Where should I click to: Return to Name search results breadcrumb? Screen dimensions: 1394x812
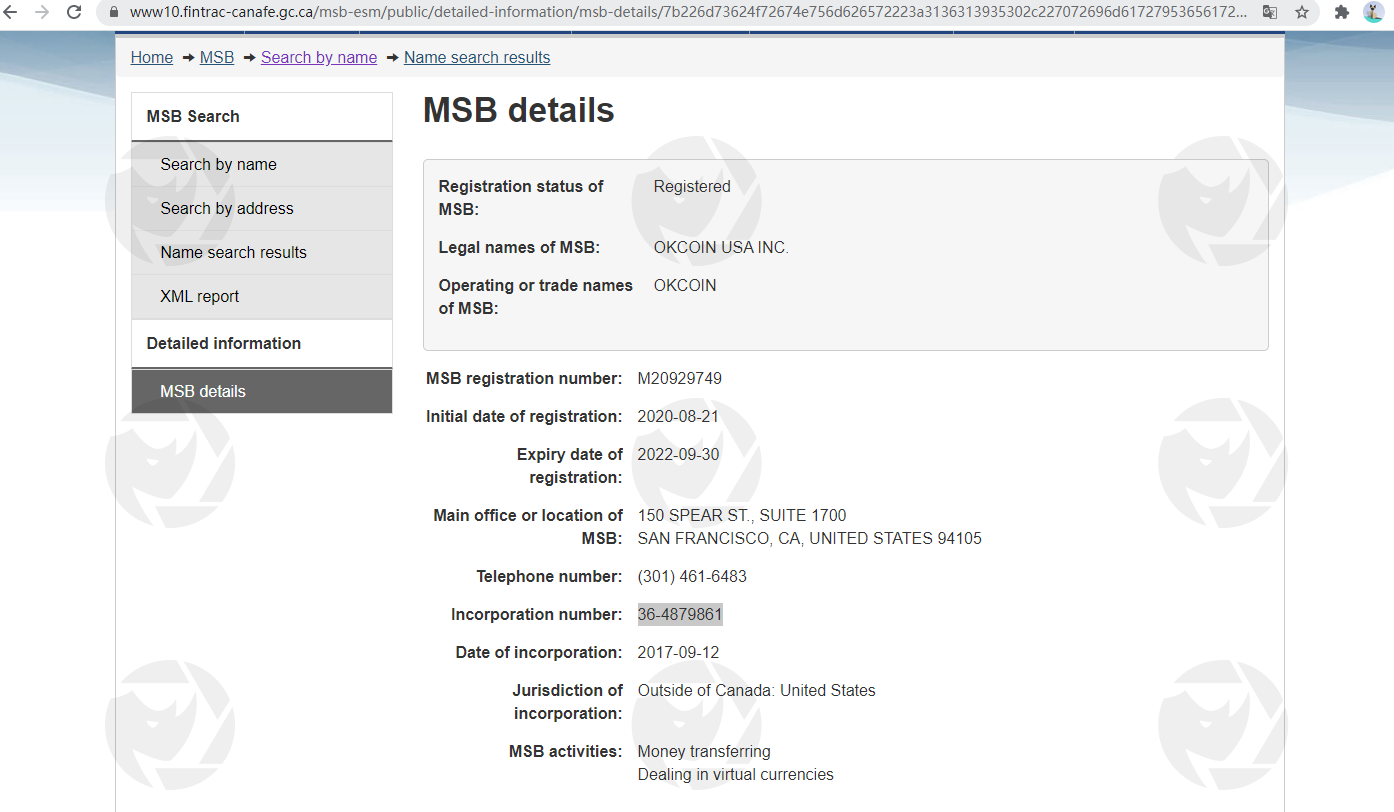tap(477, 57)
